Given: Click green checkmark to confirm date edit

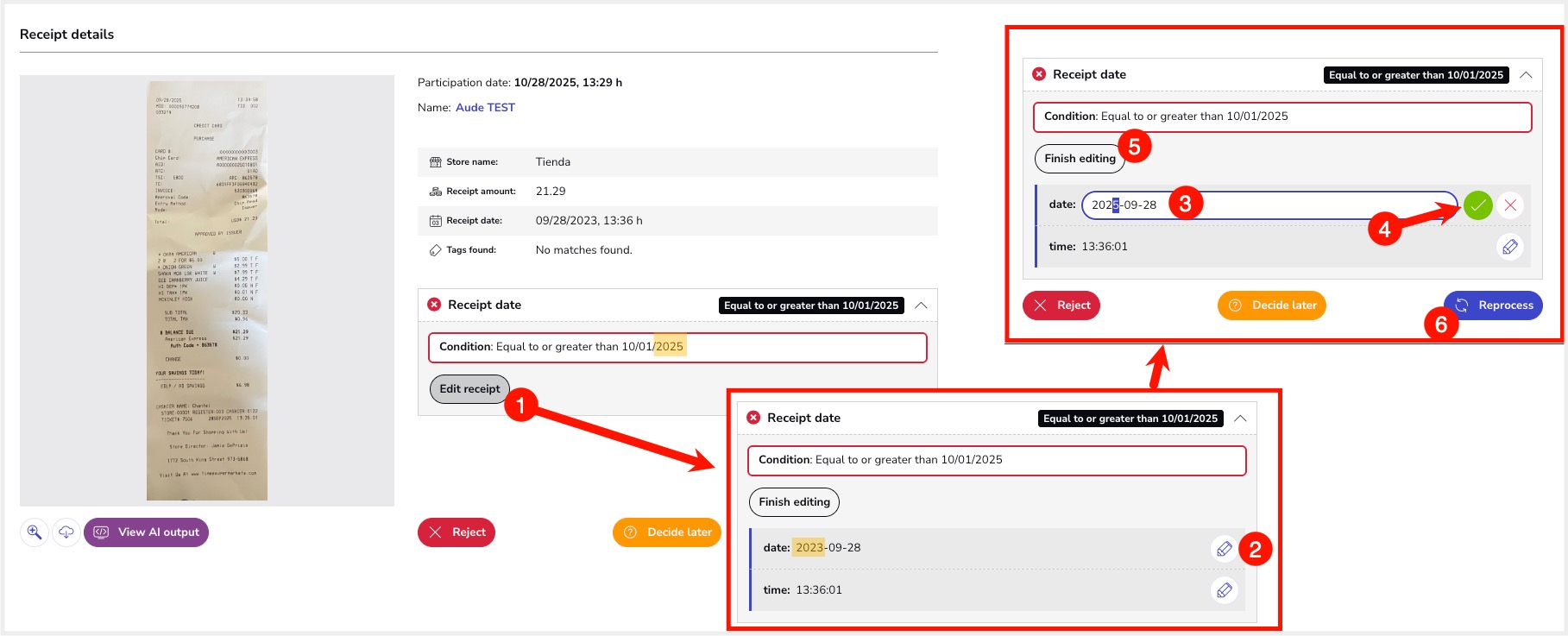Looking at the screenshot, I should pos(1477,205).
